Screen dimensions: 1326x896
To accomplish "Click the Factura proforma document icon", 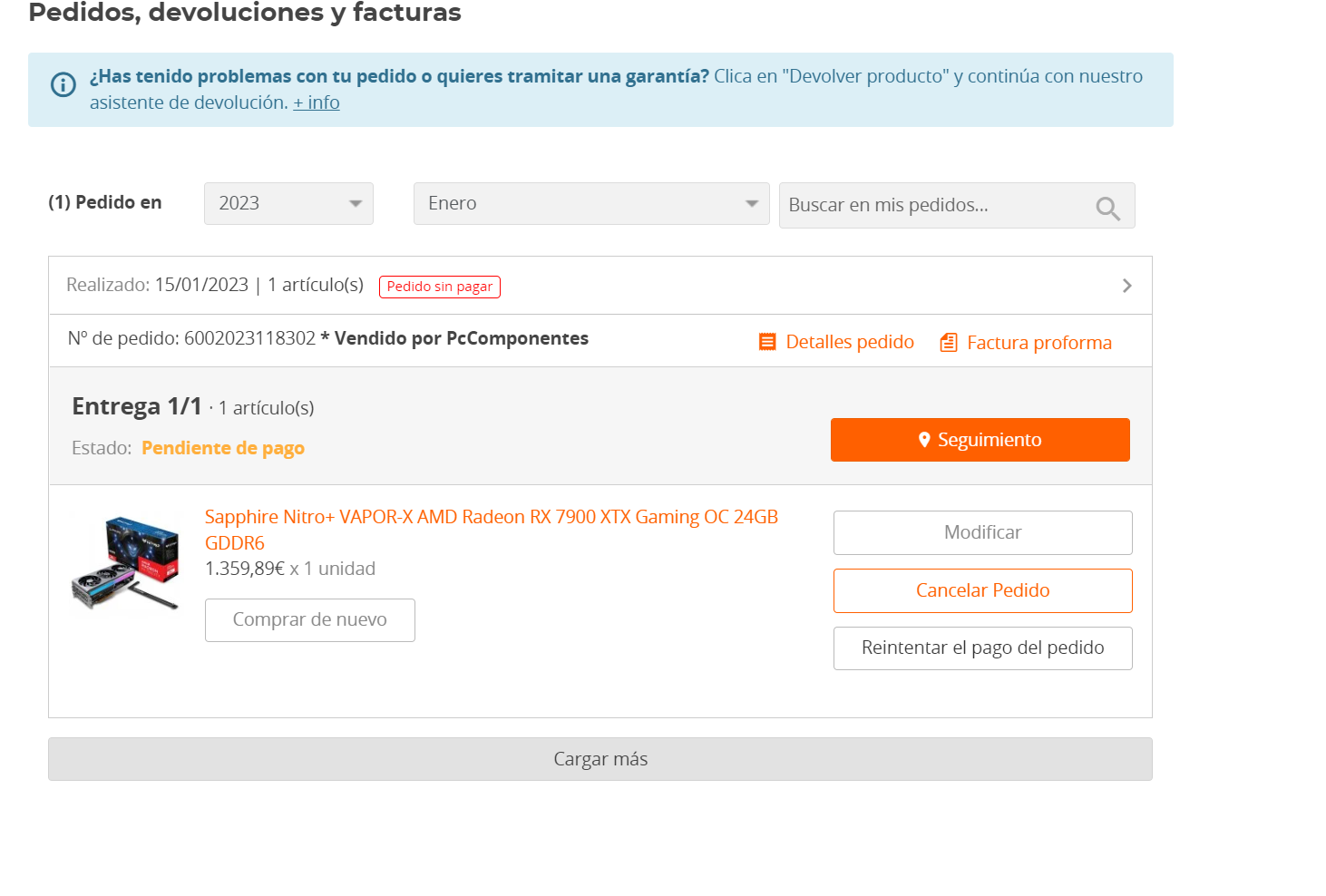I will 949,343.
